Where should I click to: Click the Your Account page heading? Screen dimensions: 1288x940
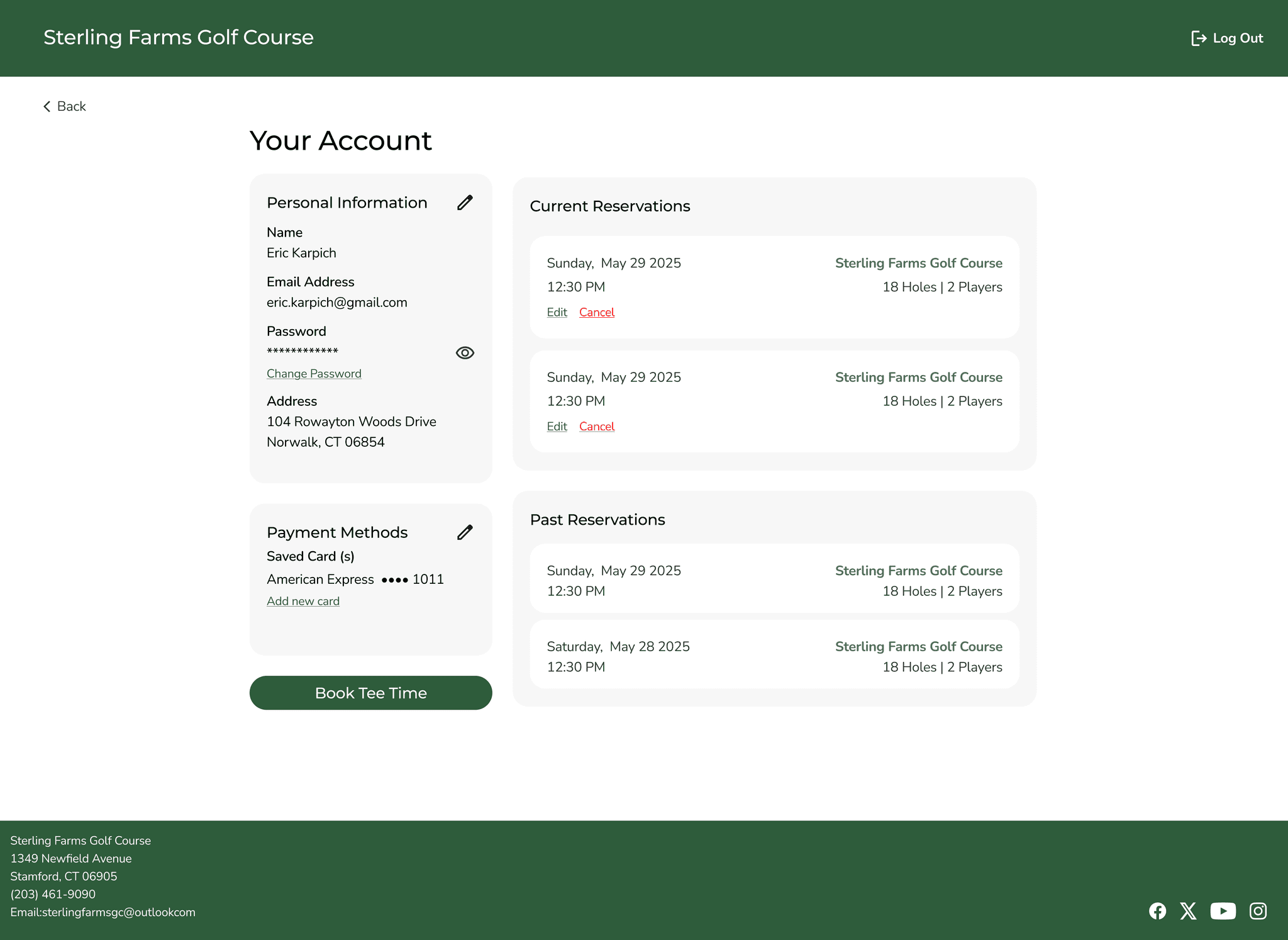pos(341,140)
